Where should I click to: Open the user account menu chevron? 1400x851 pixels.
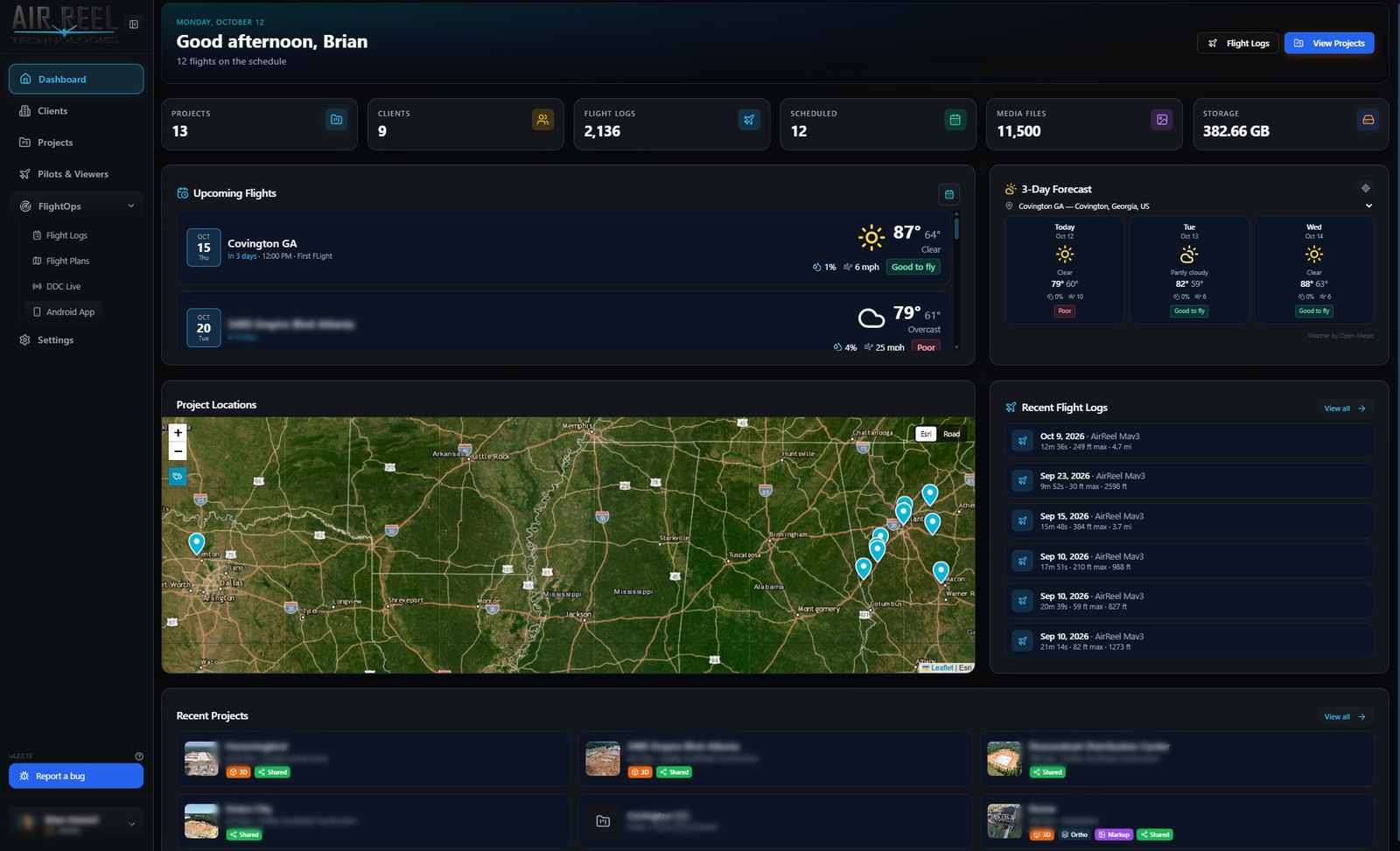132,824
